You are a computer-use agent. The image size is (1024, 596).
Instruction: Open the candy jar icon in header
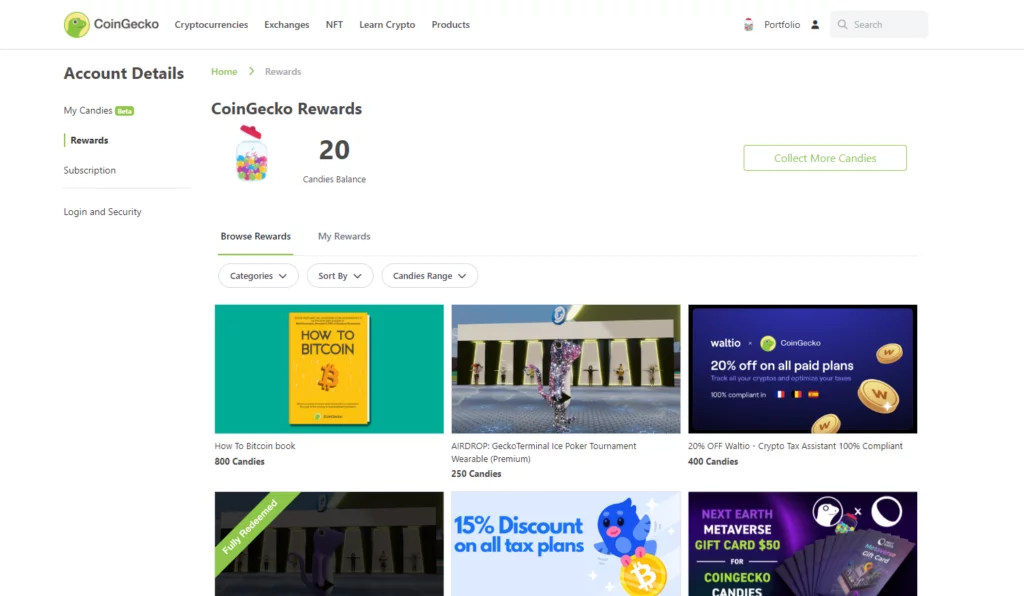(748, 25)
